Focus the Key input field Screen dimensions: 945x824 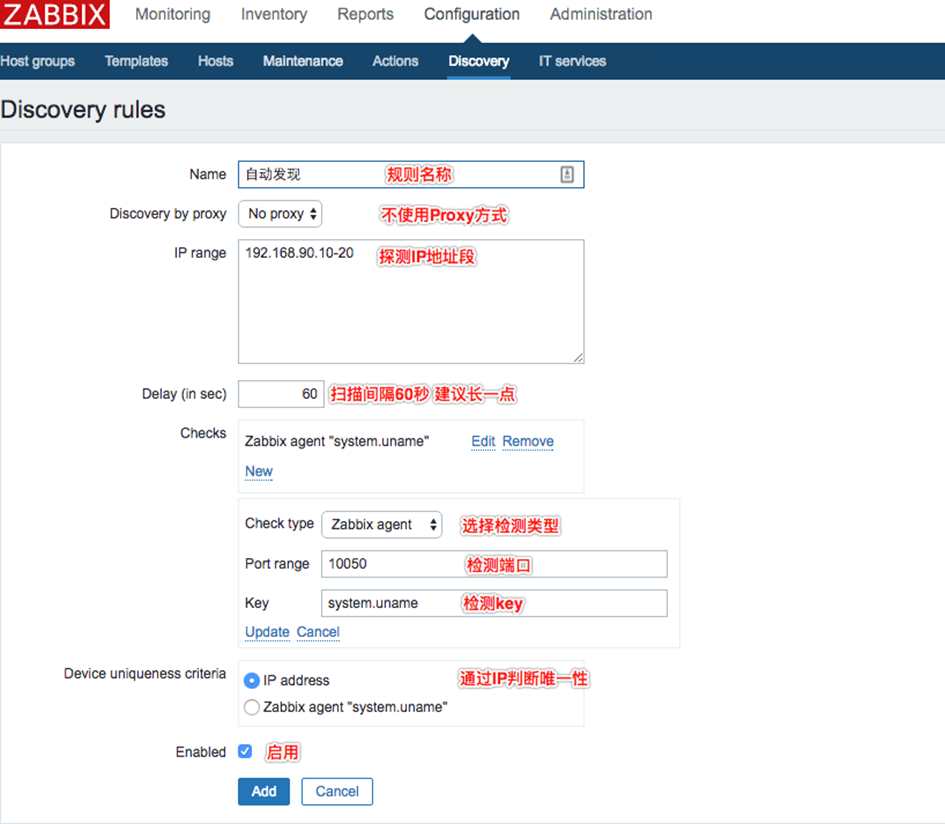click(x=494, y=603)
